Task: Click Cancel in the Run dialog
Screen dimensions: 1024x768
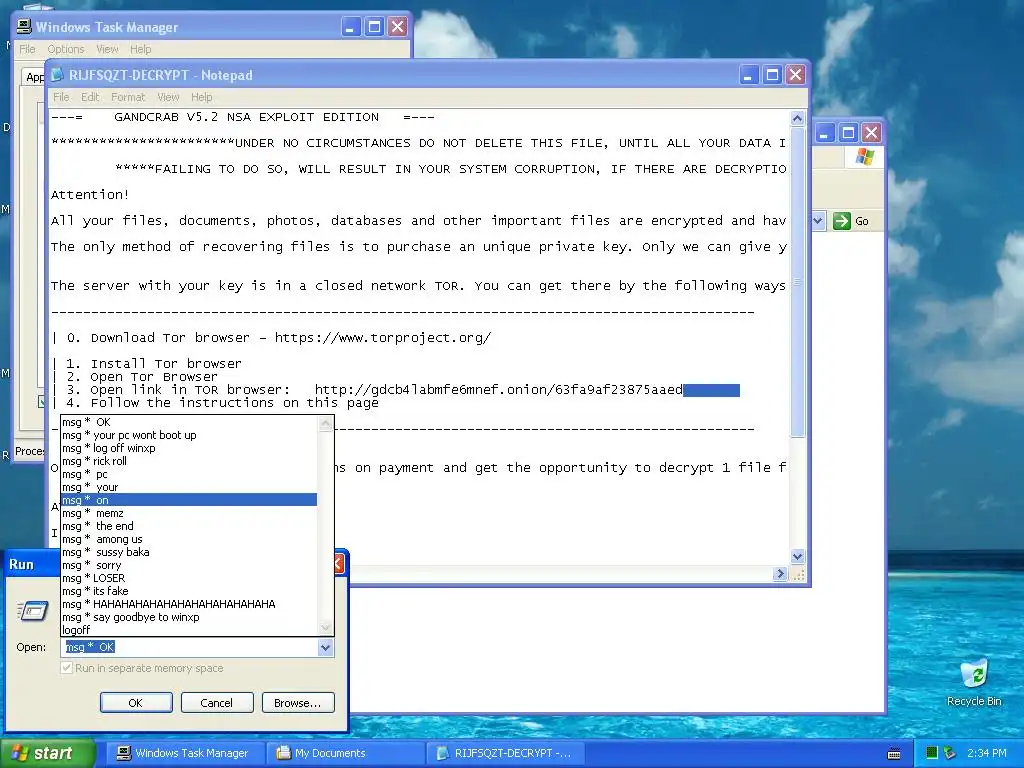Action: 216,703
